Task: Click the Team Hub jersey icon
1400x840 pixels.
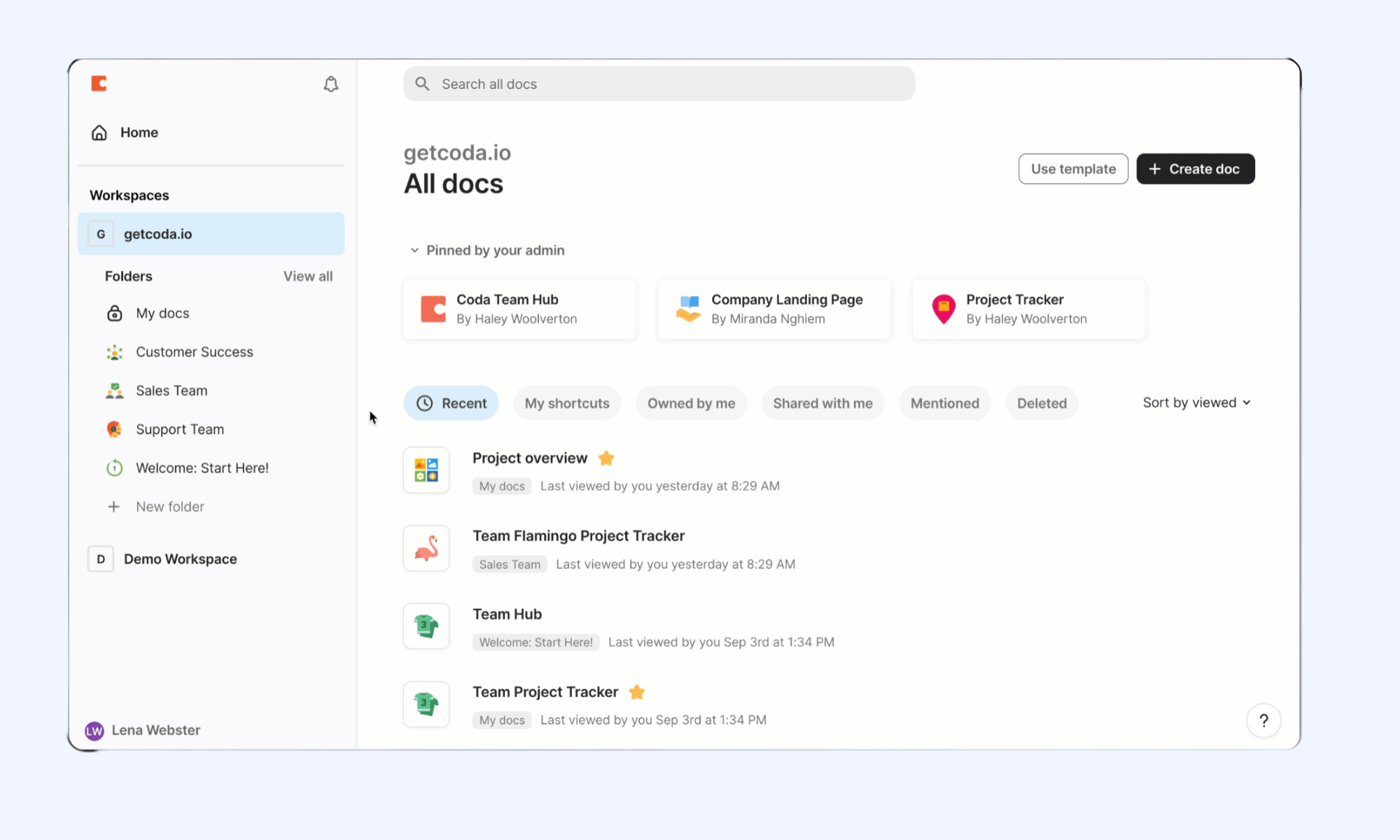Action: (x=426, y=626)
